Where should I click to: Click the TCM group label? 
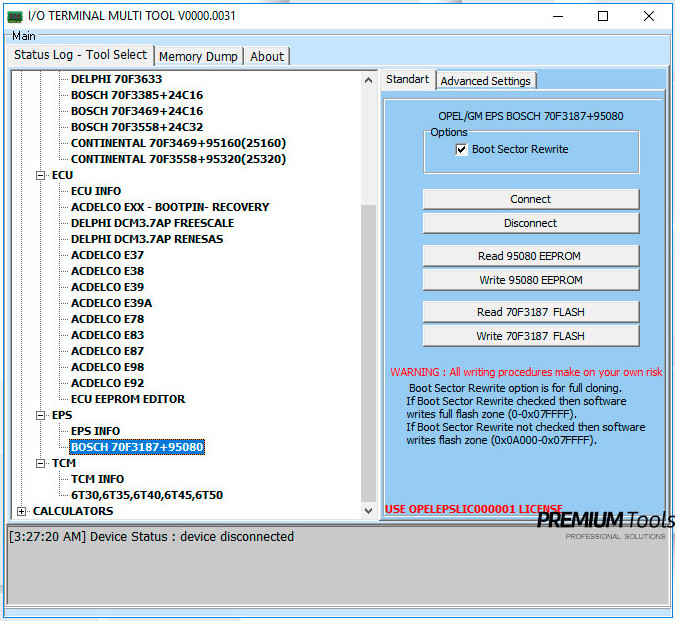pyautogui.click(x=64, y=463)
